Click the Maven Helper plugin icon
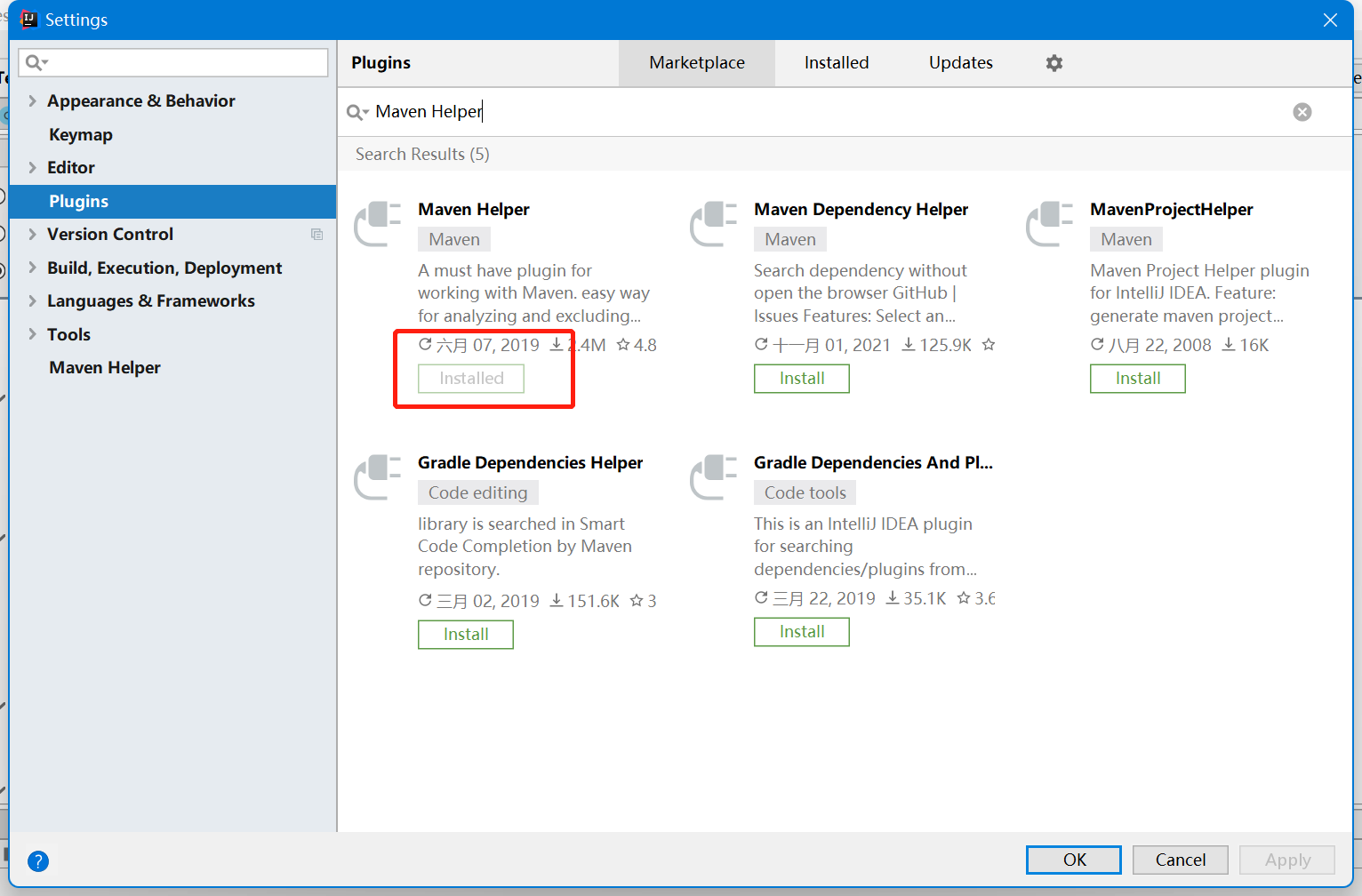The image size is (1362, 896). [378, 224]
